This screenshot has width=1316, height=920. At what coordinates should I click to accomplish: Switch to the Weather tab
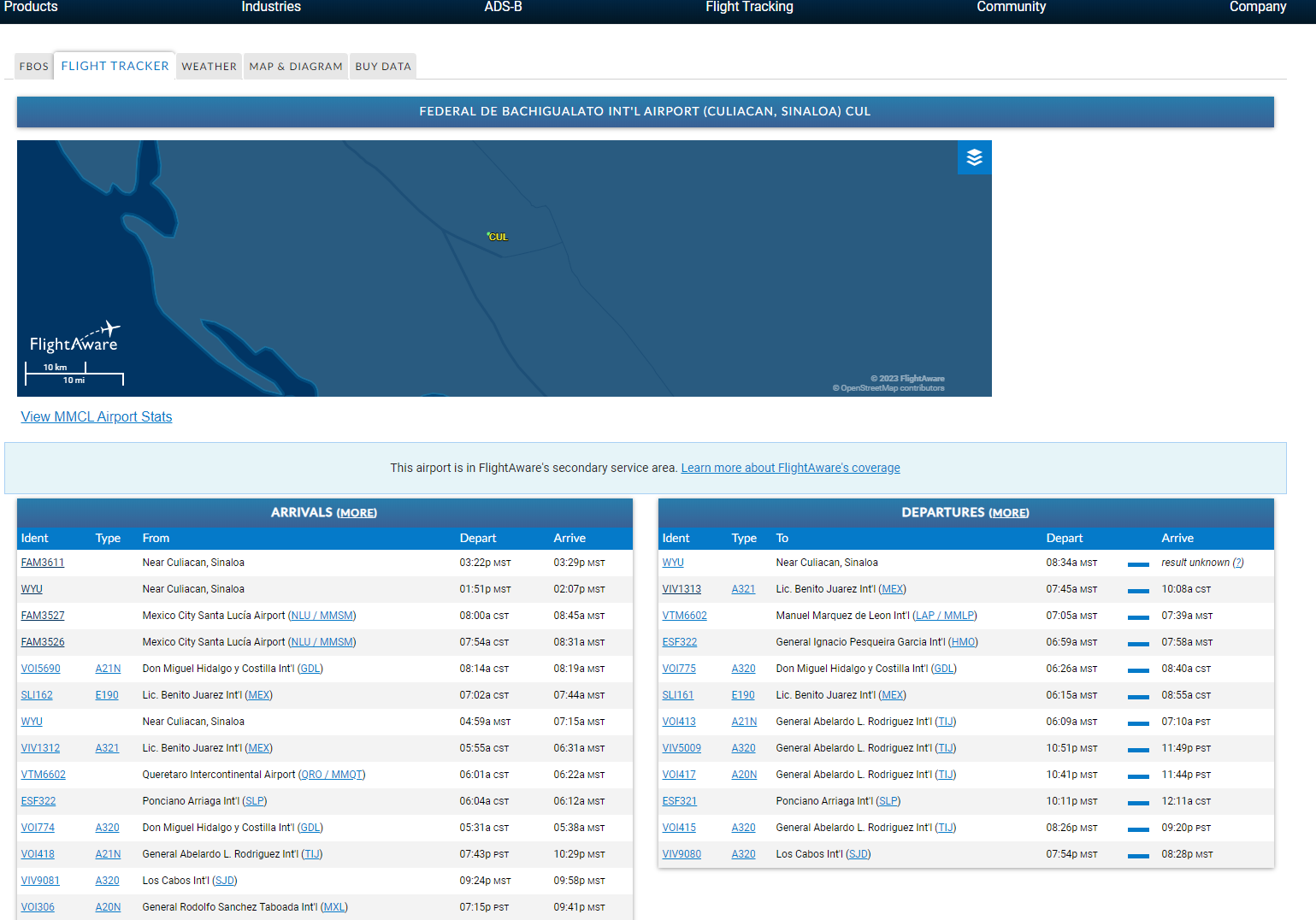click(209, 67)
